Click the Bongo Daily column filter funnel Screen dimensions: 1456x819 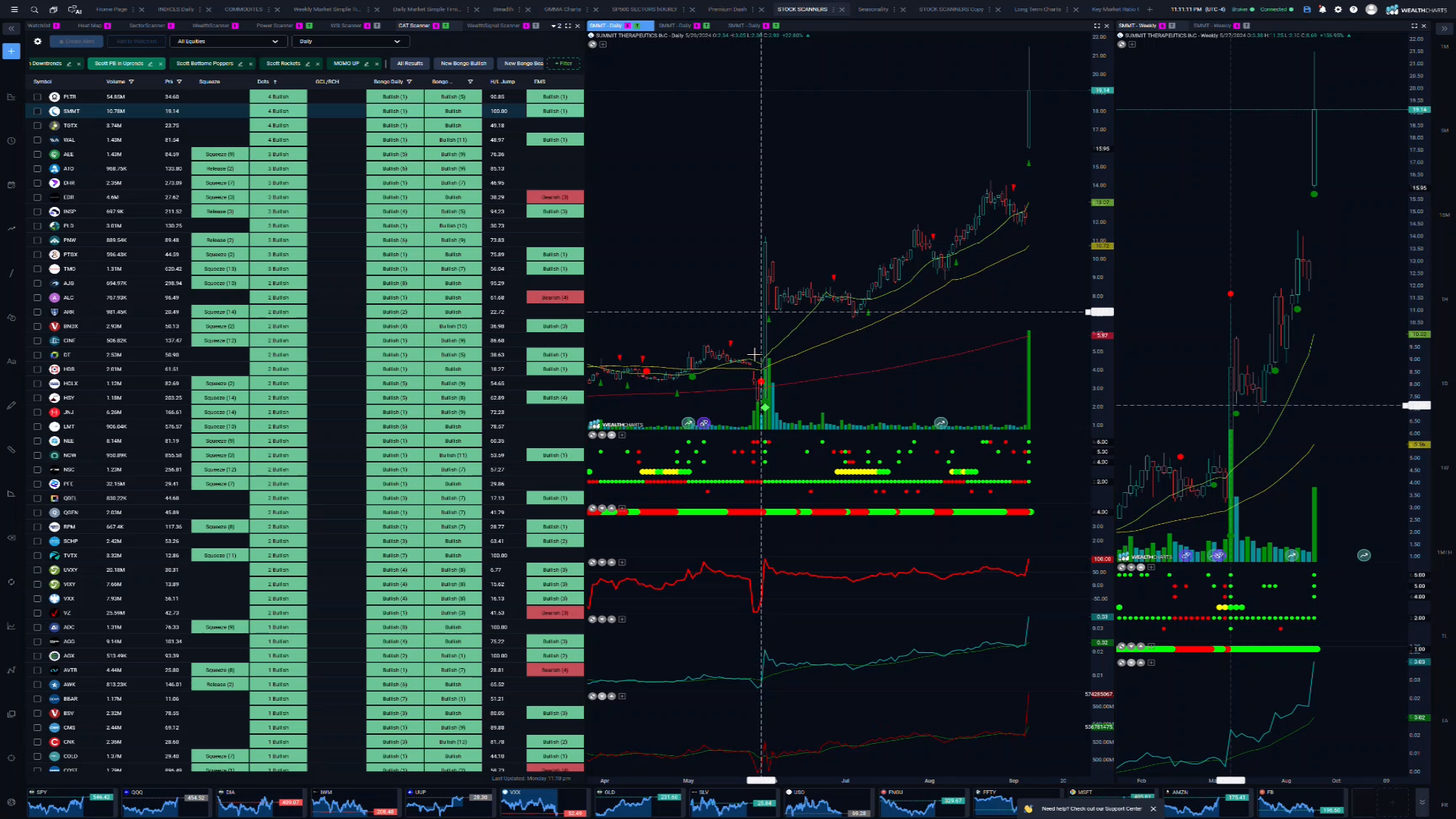pyautogui.click(x=409, y=82)
